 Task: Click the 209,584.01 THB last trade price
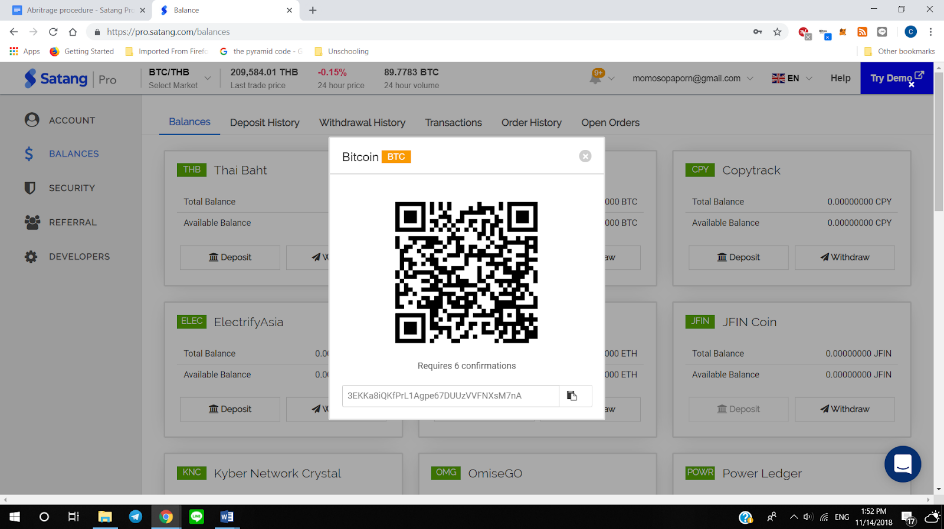264,72
